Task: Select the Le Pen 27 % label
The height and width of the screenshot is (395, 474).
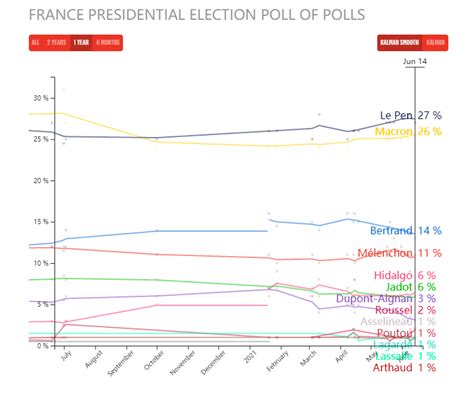Action: (411, 116)
